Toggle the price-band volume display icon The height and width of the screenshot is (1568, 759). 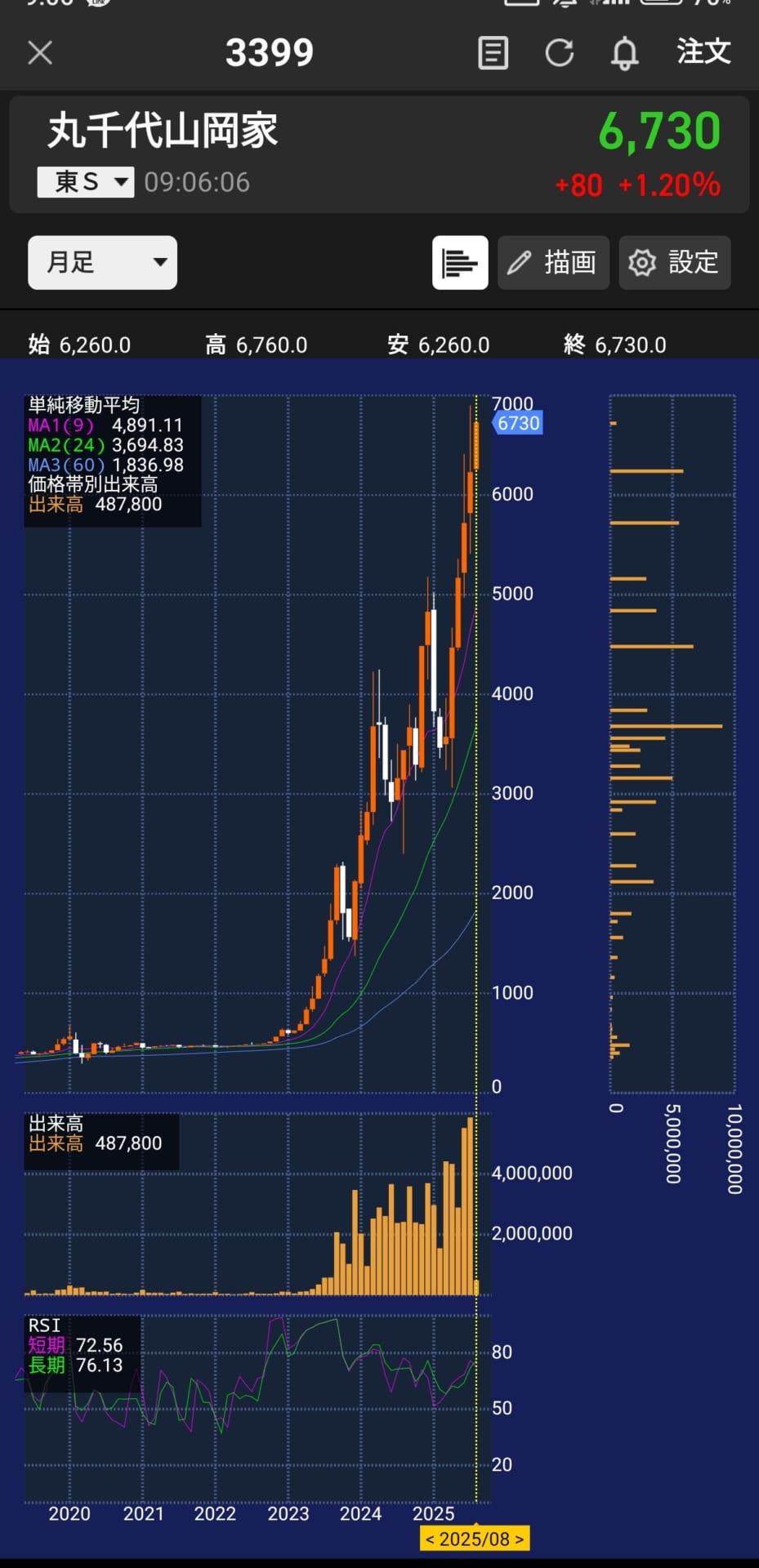(x=460, y=263)
